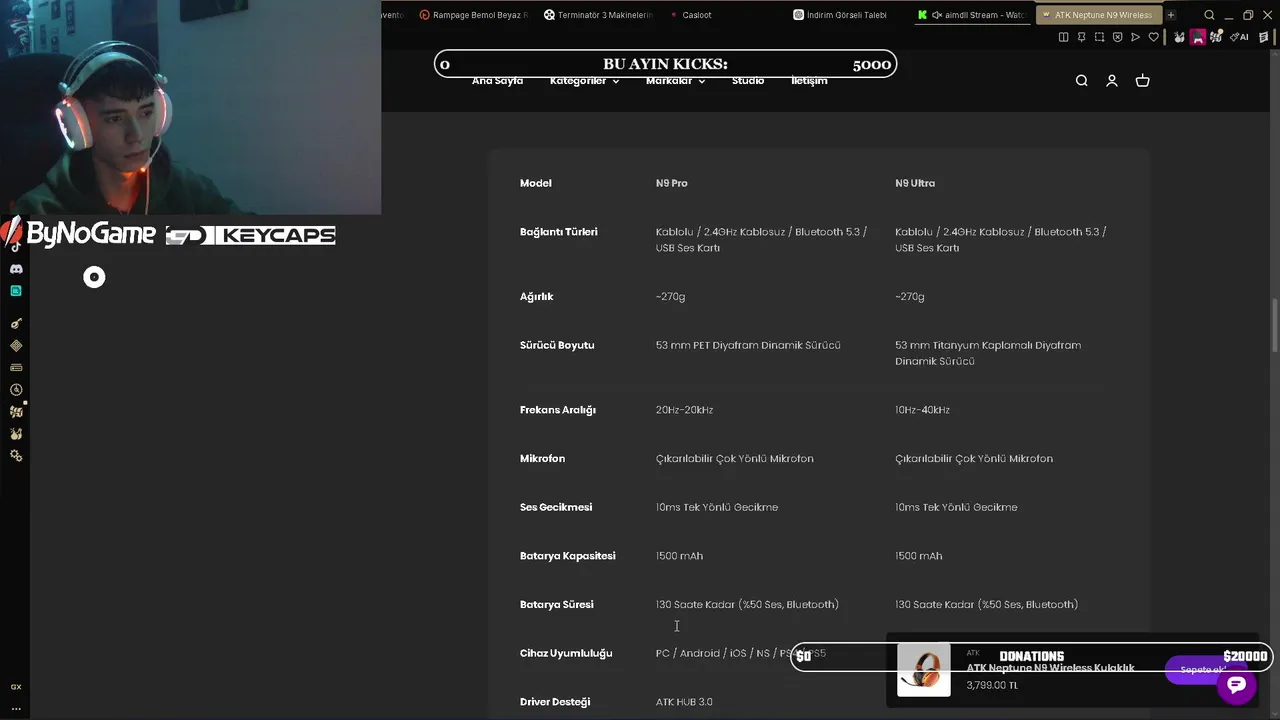Toggle split screen view icon

1063,37
